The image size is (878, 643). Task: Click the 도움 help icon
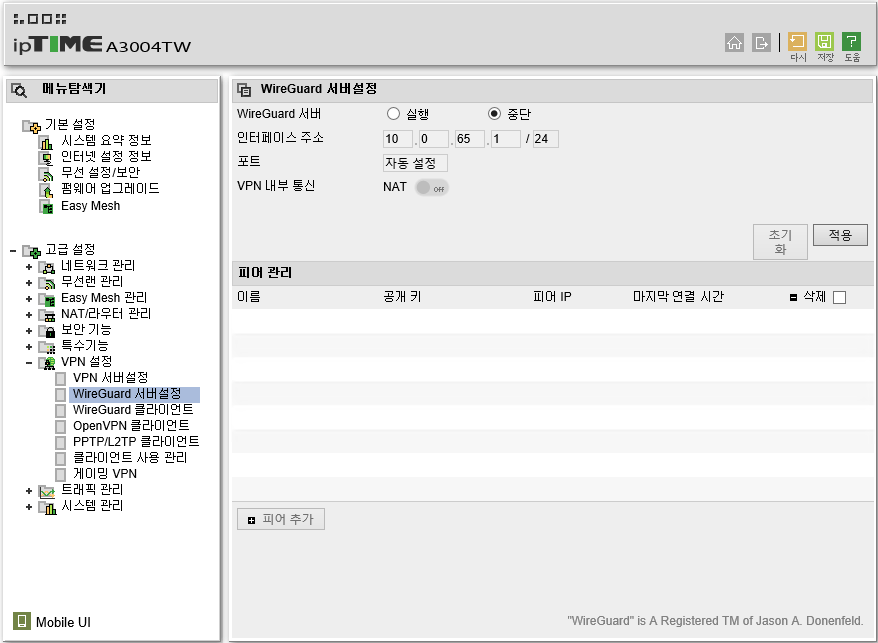click(x=851, y=41)
